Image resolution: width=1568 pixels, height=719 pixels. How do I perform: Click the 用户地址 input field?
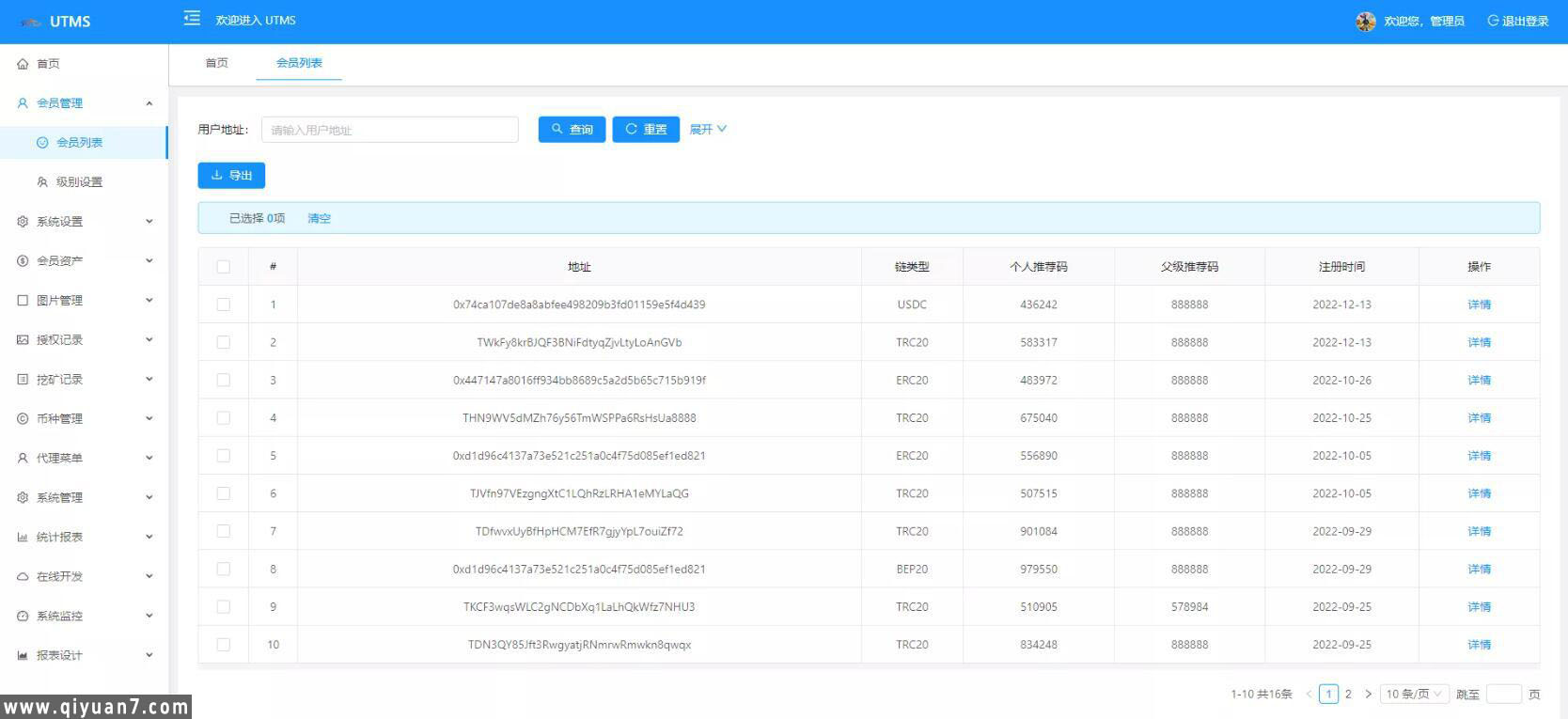(389, 130)
